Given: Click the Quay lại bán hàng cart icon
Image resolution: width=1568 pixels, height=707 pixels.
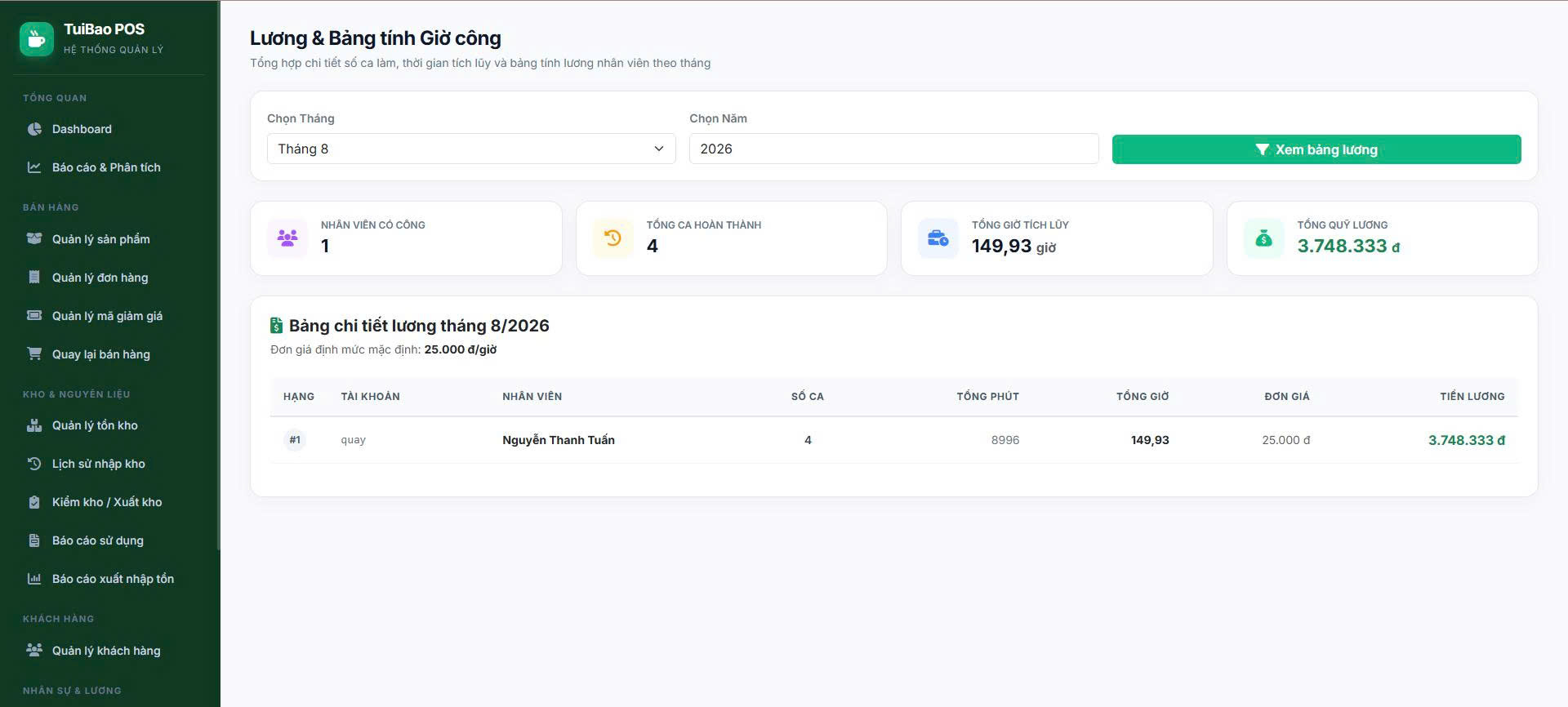Looking at the screenshot, I should coord(34,354).
